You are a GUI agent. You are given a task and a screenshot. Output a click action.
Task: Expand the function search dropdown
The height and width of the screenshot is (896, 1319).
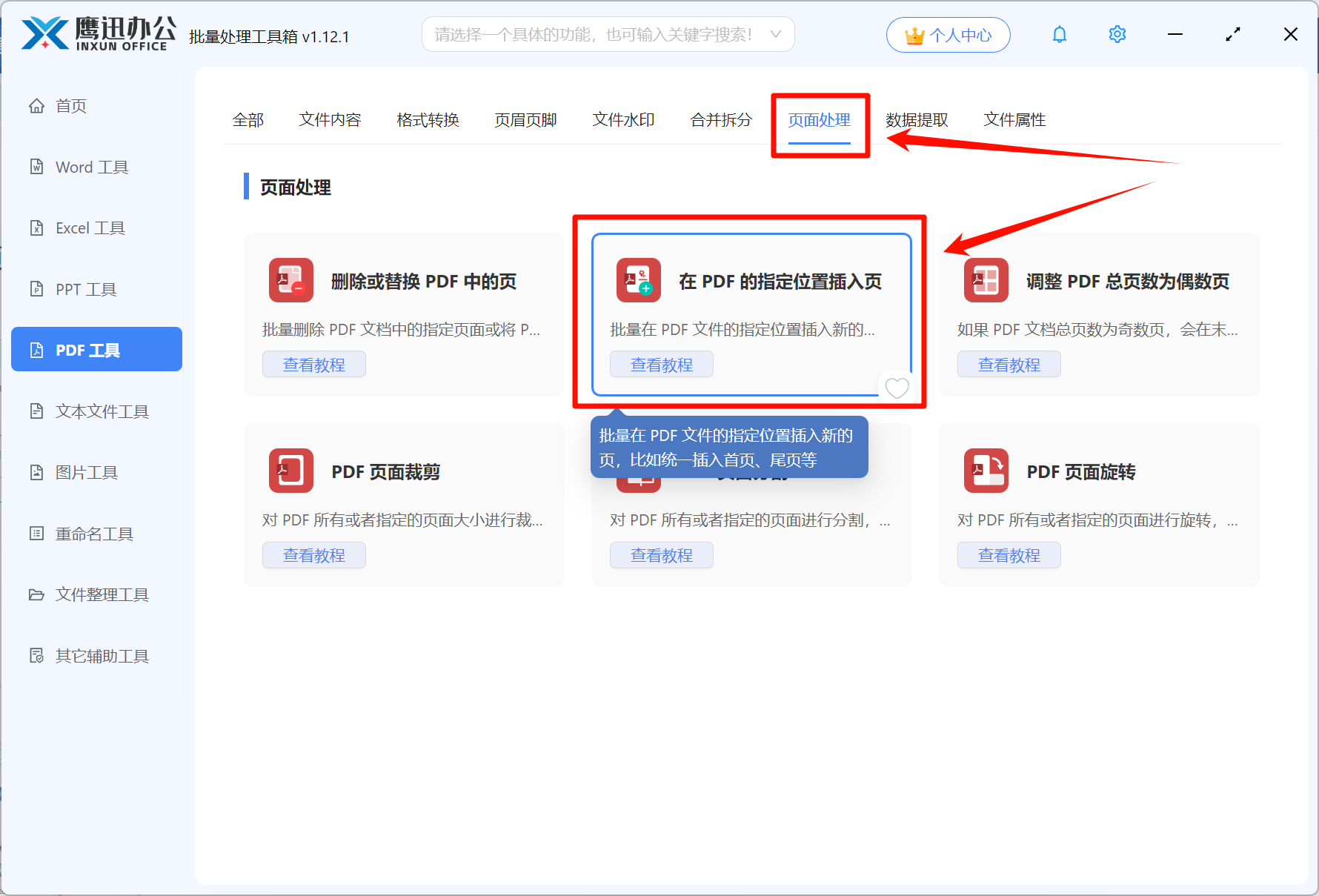[775, 34]
